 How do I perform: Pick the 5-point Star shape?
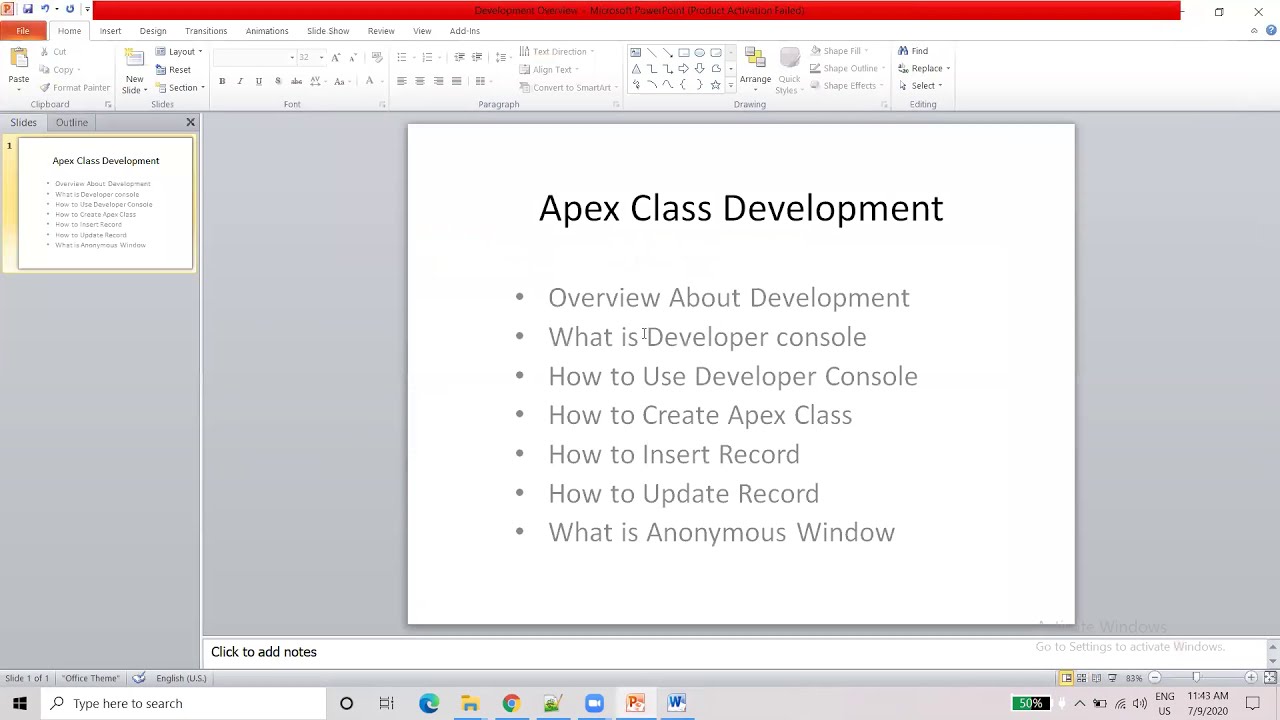(716, 85)
